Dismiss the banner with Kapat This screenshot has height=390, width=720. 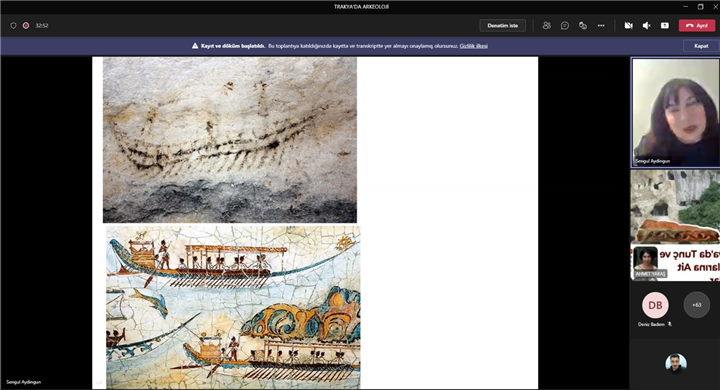point(701,46)
